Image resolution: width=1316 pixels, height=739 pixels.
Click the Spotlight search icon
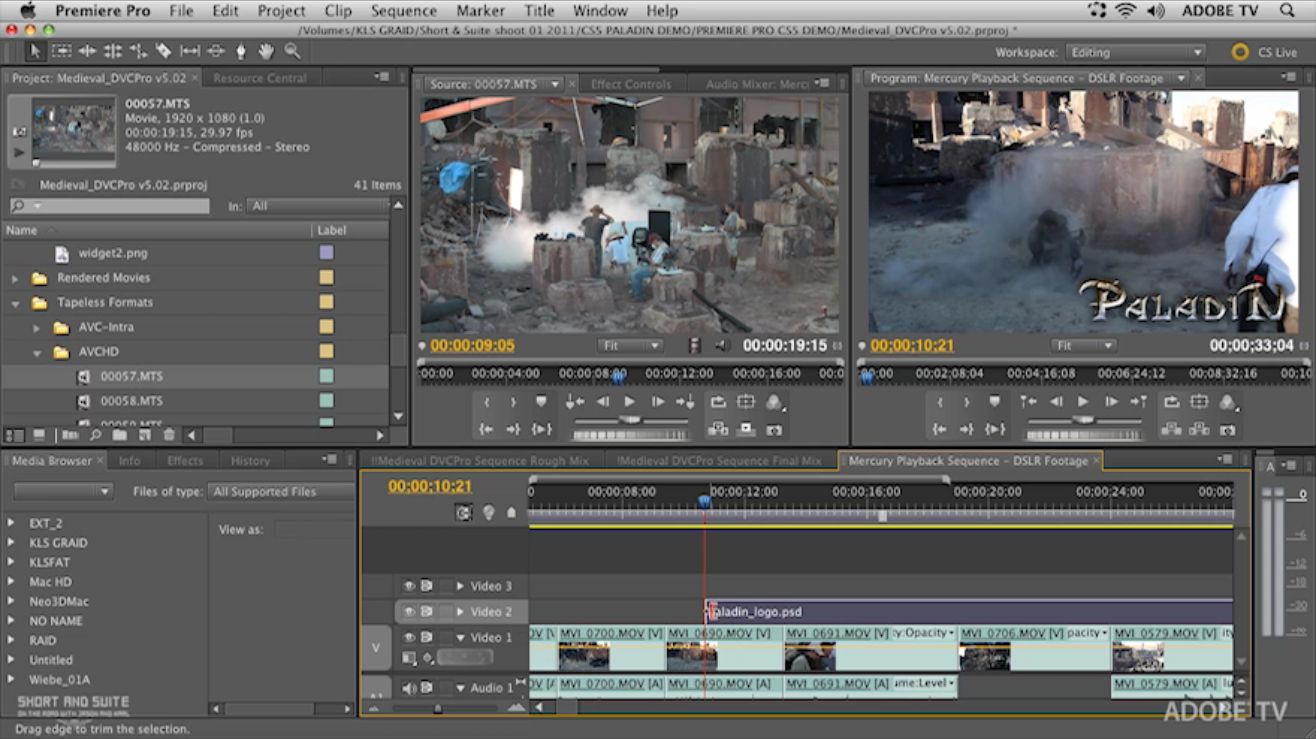(1287, 11)
